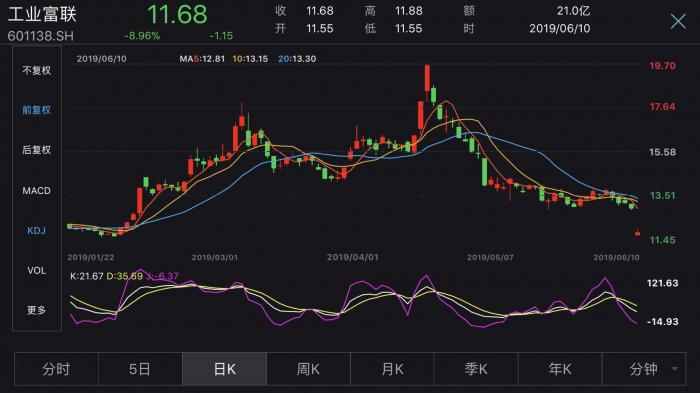The image size is (700, 393).
Task: Switch to the 5日 tab
Action: 140,369
